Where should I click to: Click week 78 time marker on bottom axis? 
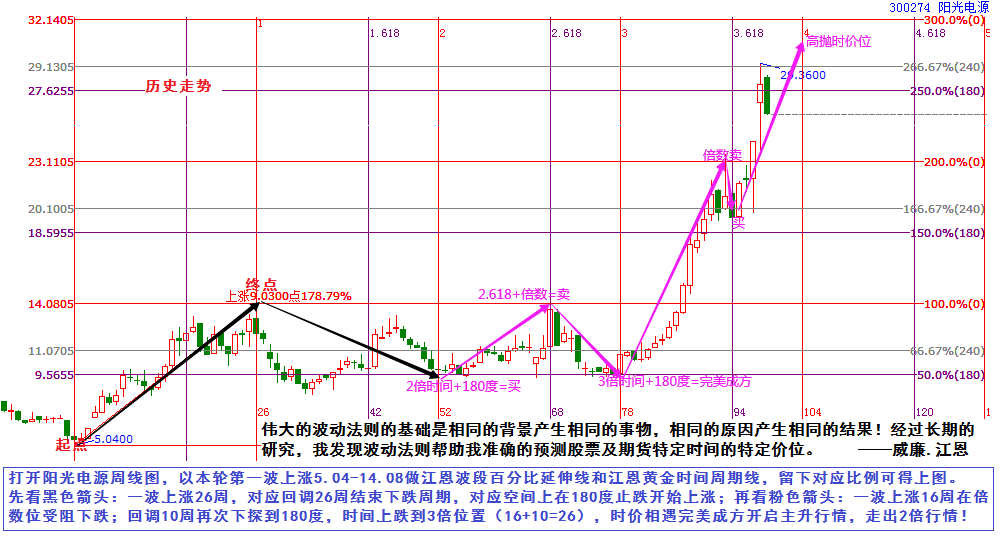point(627,412)
